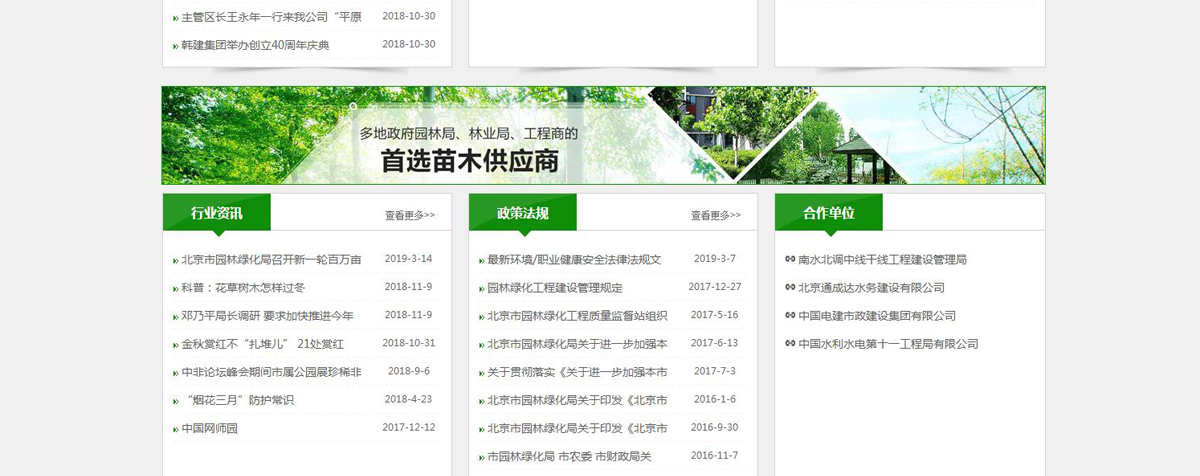Open policy 北京市园林绿化局关于进一步加强本
Viewport: 1200px width, 476px height.
point(577,344)
